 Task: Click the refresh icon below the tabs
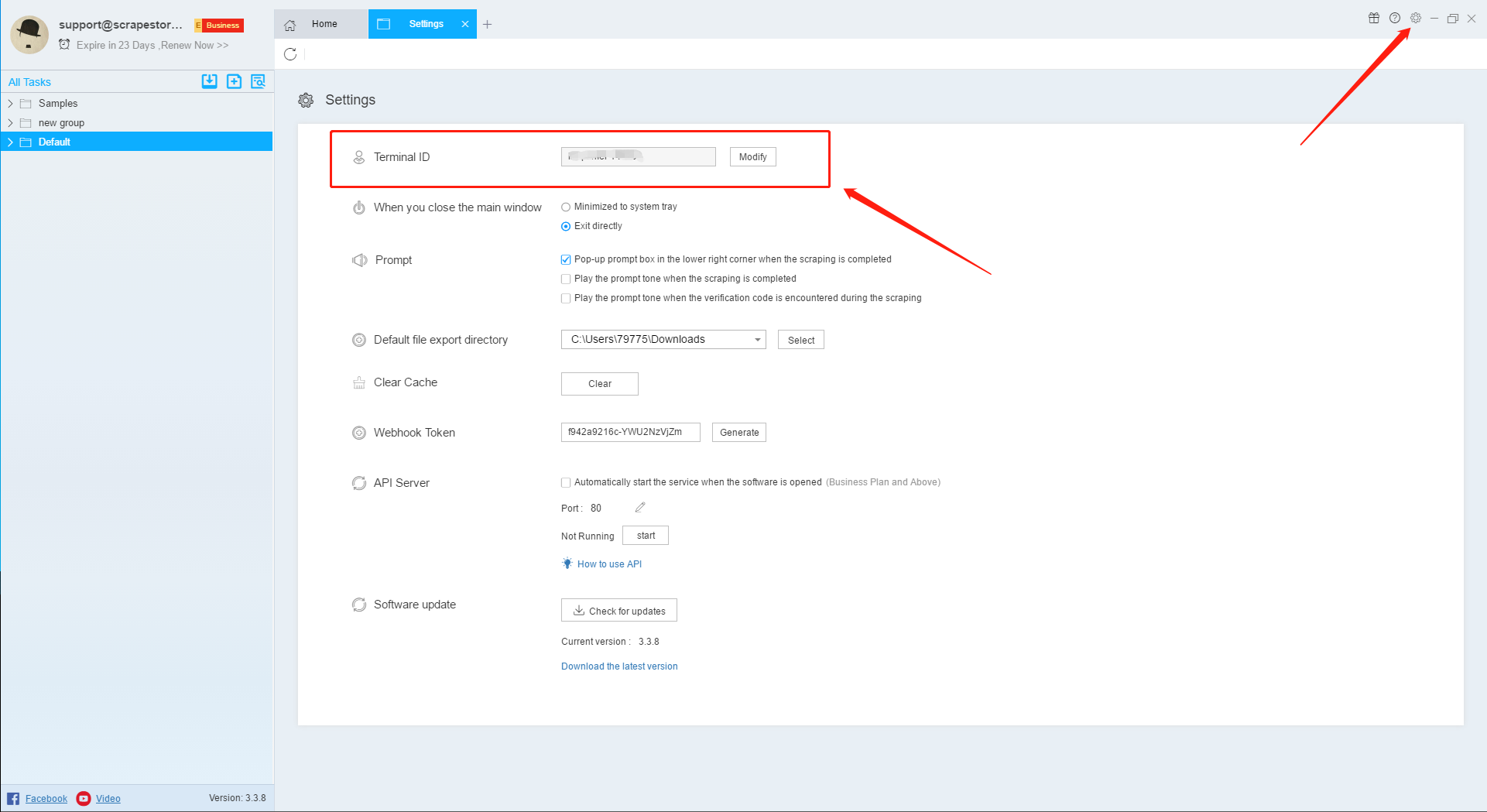pos(290,54)
